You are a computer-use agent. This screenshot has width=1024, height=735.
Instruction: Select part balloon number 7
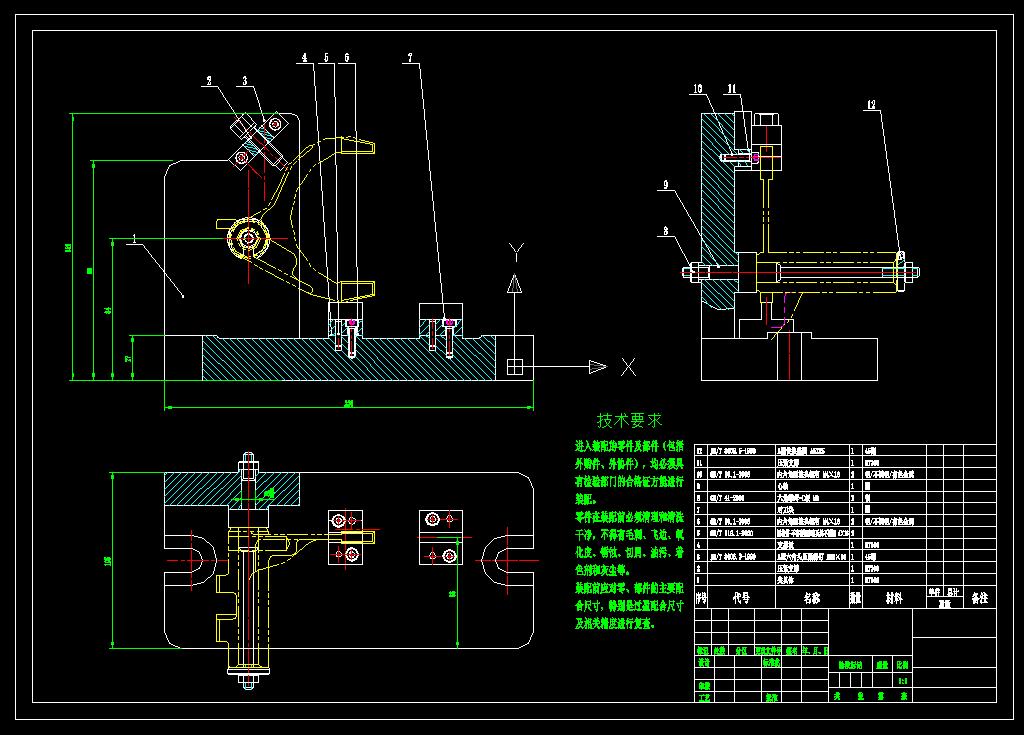[x=410, y=57]
